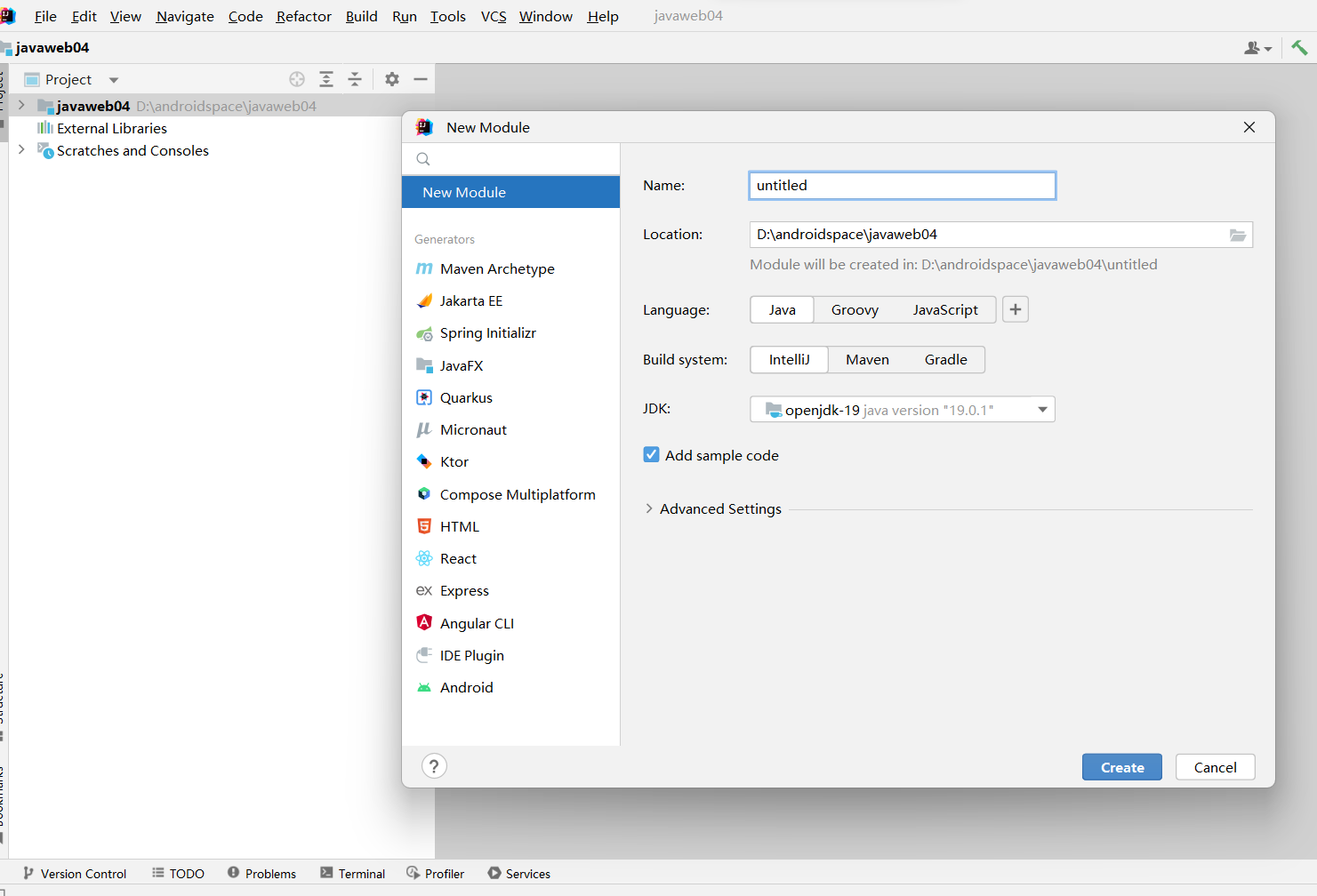Open the Services tool window
Image resolution: width=1317 pixels, height=896 pixels.
pos(519,874)
